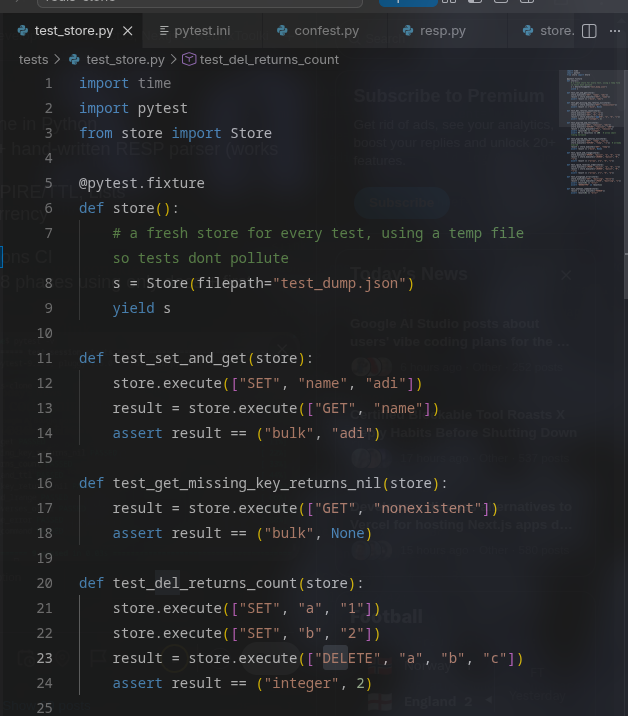Switch to the pytest.ini tab
628x716 pixels.
tap(202, 31)
